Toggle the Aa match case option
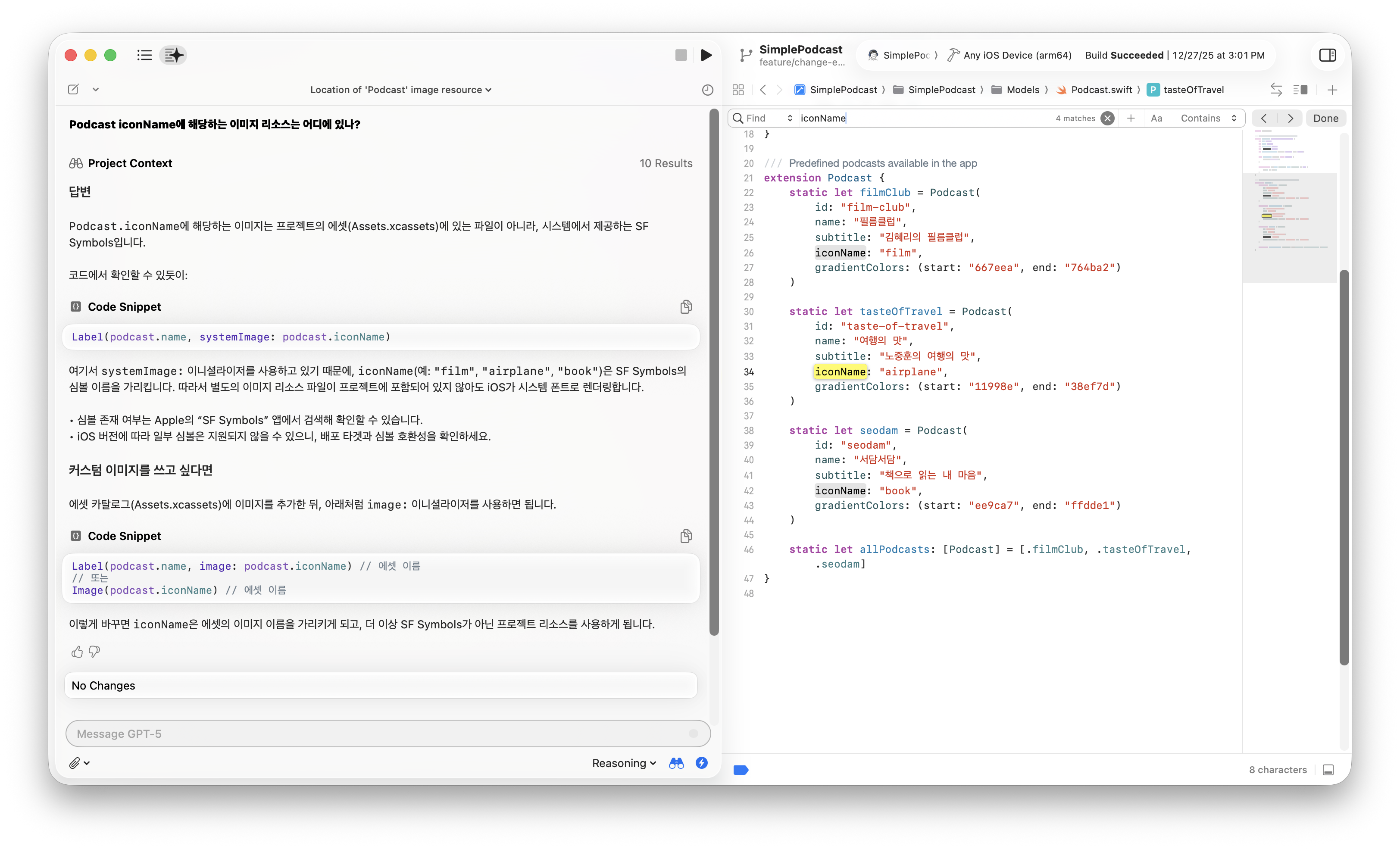Viewport: 1400px width, 849px height. coord(1156,118)
